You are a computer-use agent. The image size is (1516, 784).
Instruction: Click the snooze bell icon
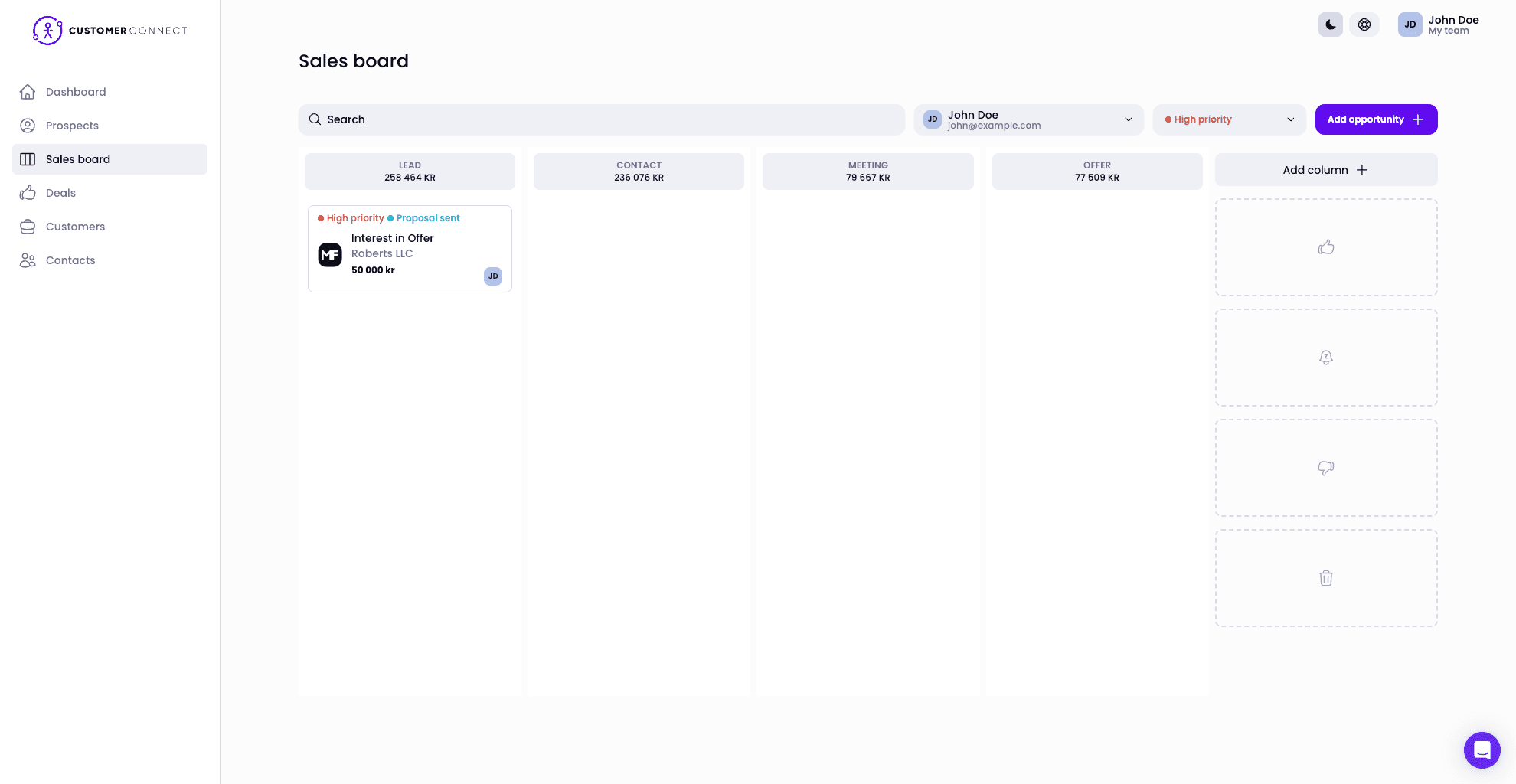pos(1325,357)
